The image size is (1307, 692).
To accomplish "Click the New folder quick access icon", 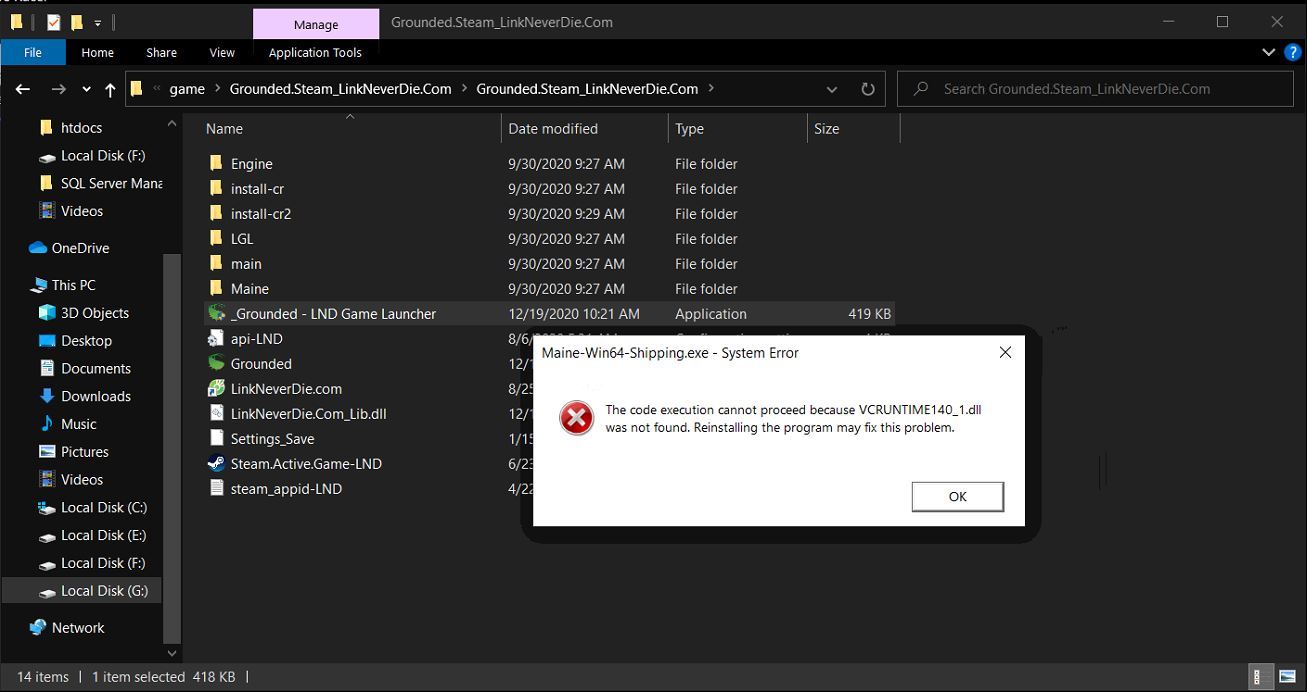I will coord(77,23).
